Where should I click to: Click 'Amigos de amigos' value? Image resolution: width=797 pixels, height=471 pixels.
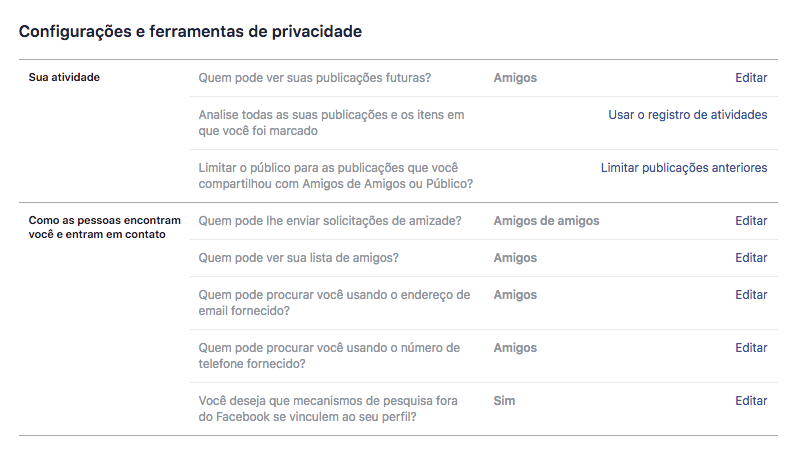(x=546, y=221)
